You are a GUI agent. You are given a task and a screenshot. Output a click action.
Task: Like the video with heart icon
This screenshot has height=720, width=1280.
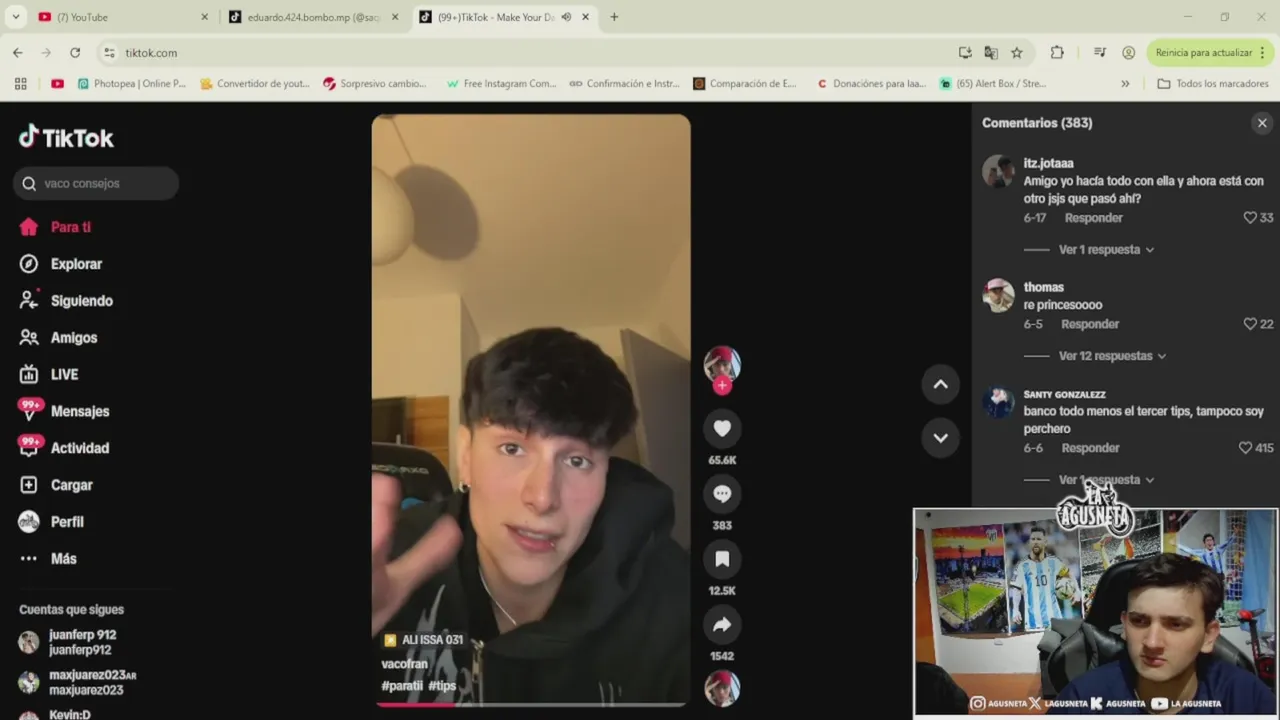click(x=722, y=429)
